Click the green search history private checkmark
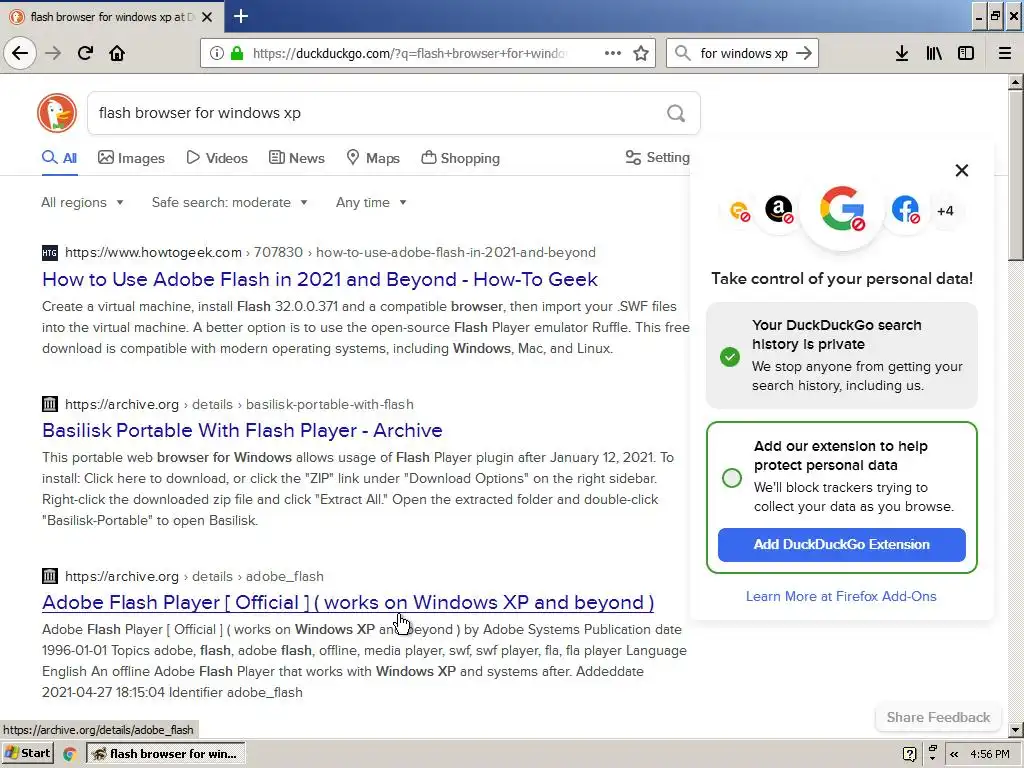 click(x=729, y=357)
